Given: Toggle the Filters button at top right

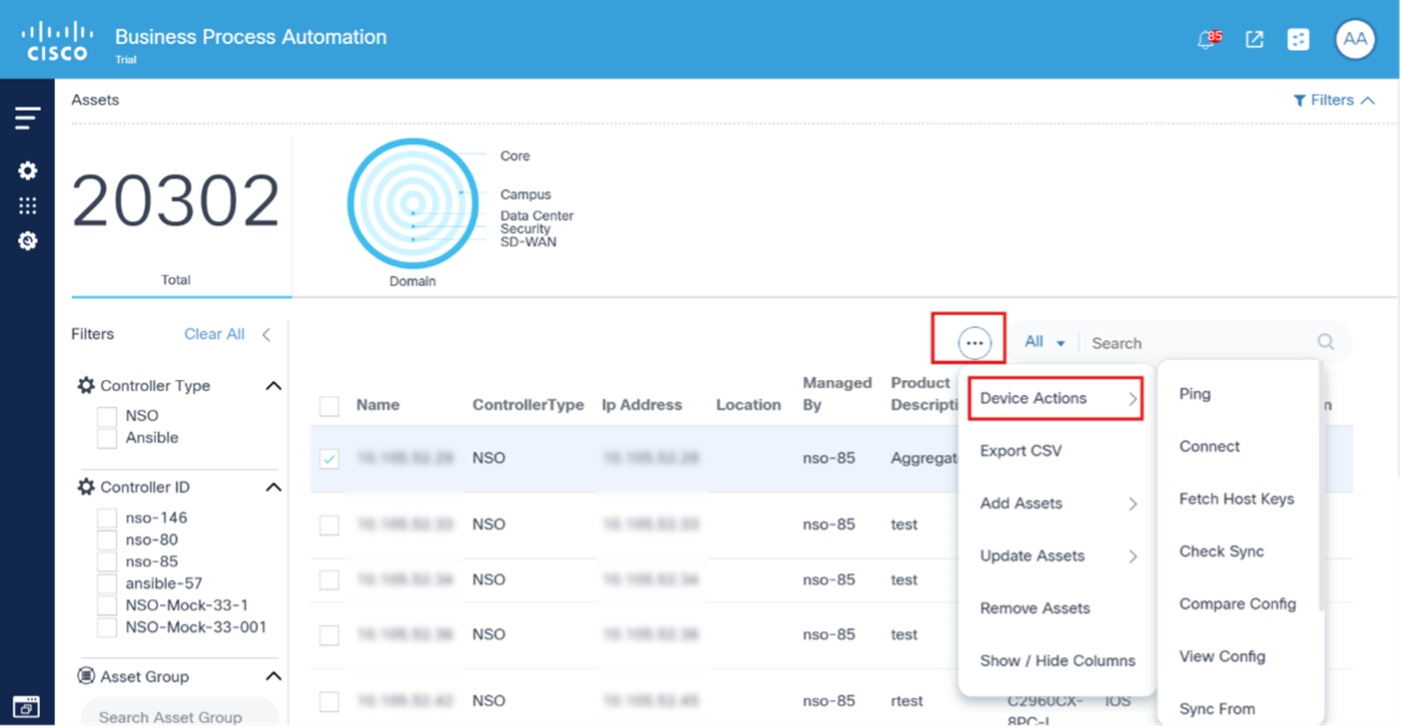Looking at the screenshot, I should click(x=1334, y=100).
